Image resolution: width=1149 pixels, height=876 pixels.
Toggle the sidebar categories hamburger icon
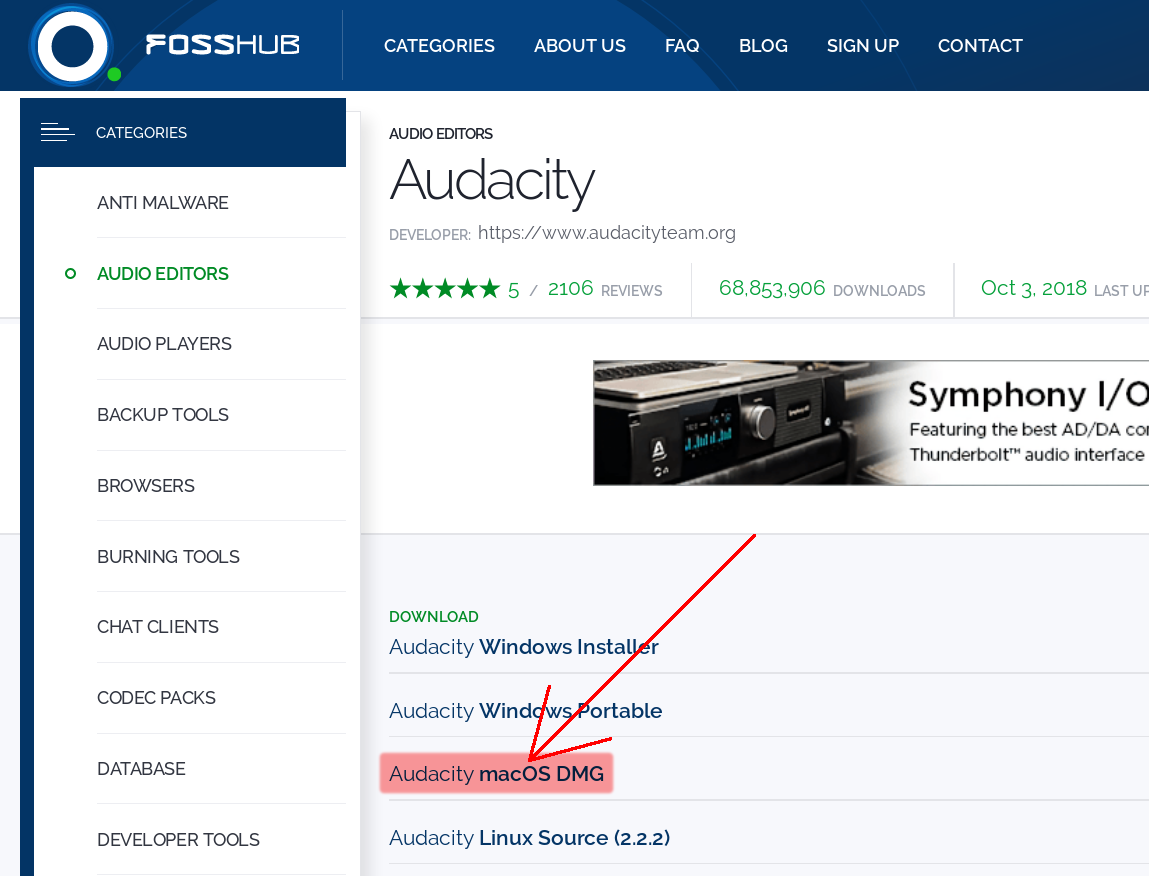[x=57, y=132]
